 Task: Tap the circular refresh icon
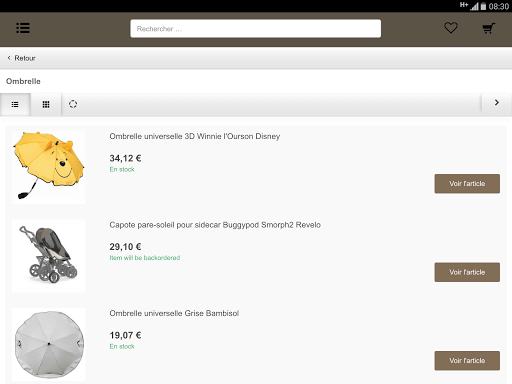(73, 104)
